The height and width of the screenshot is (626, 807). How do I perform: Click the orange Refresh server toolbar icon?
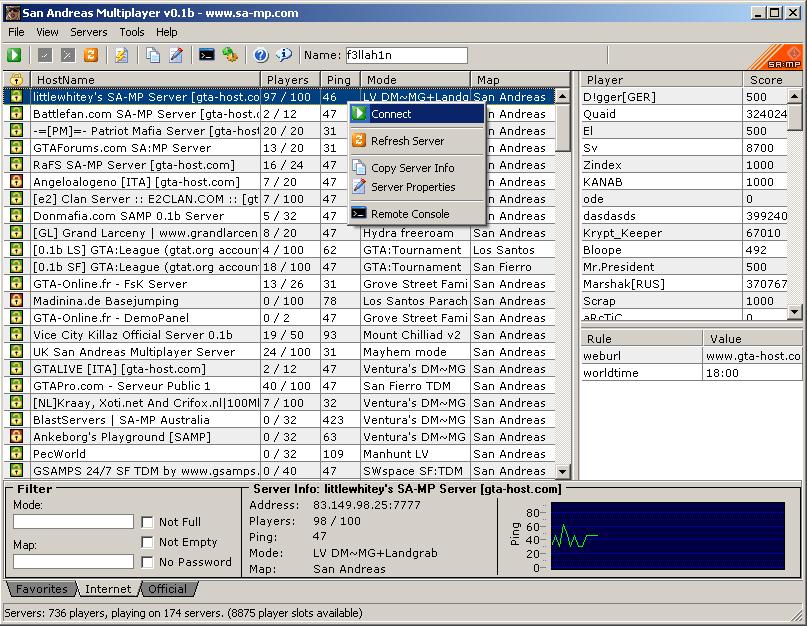(x=91, y=55)
